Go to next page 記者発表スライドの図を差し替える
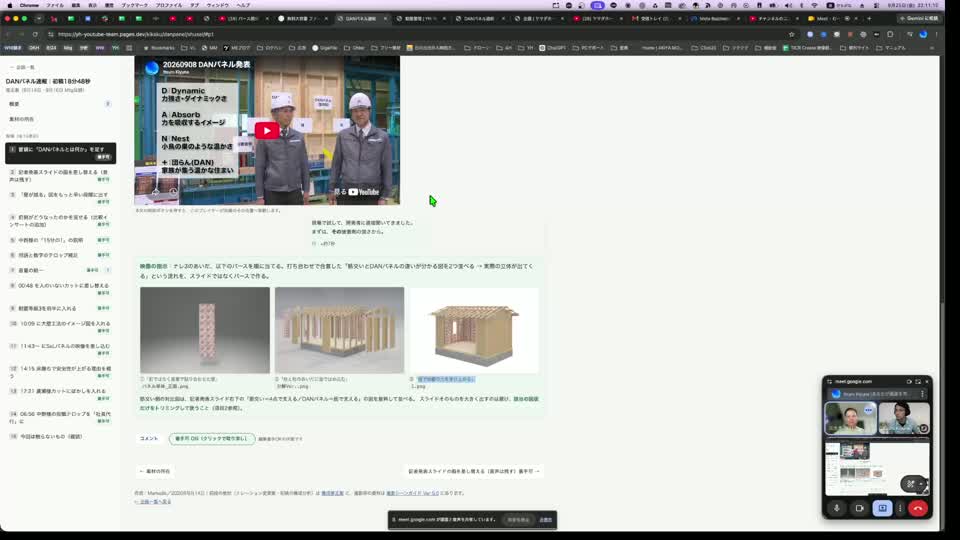The width and height of the screenshot is (960, 540). (474, 471)
